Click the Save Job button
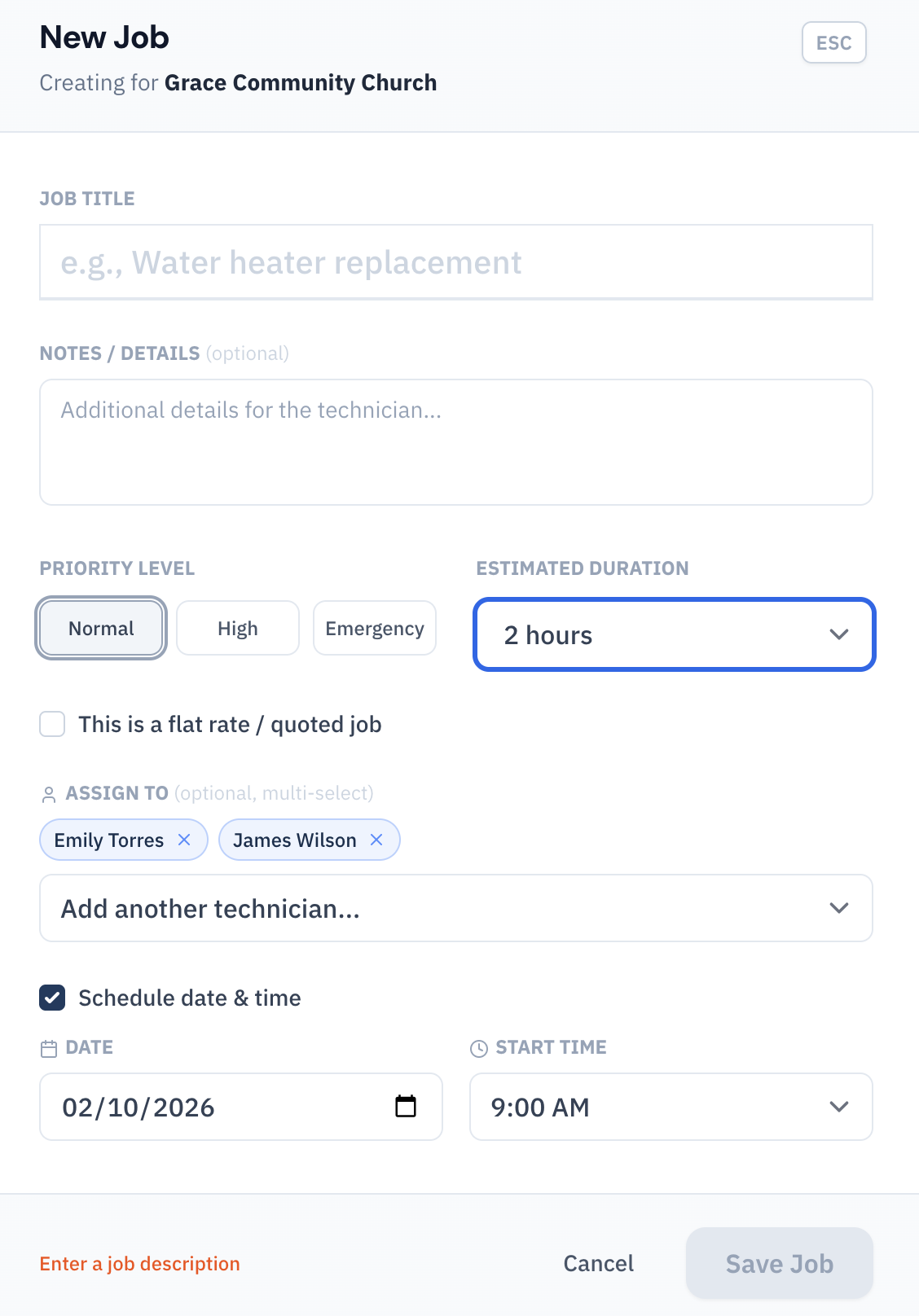 (x=779, y=1263)
